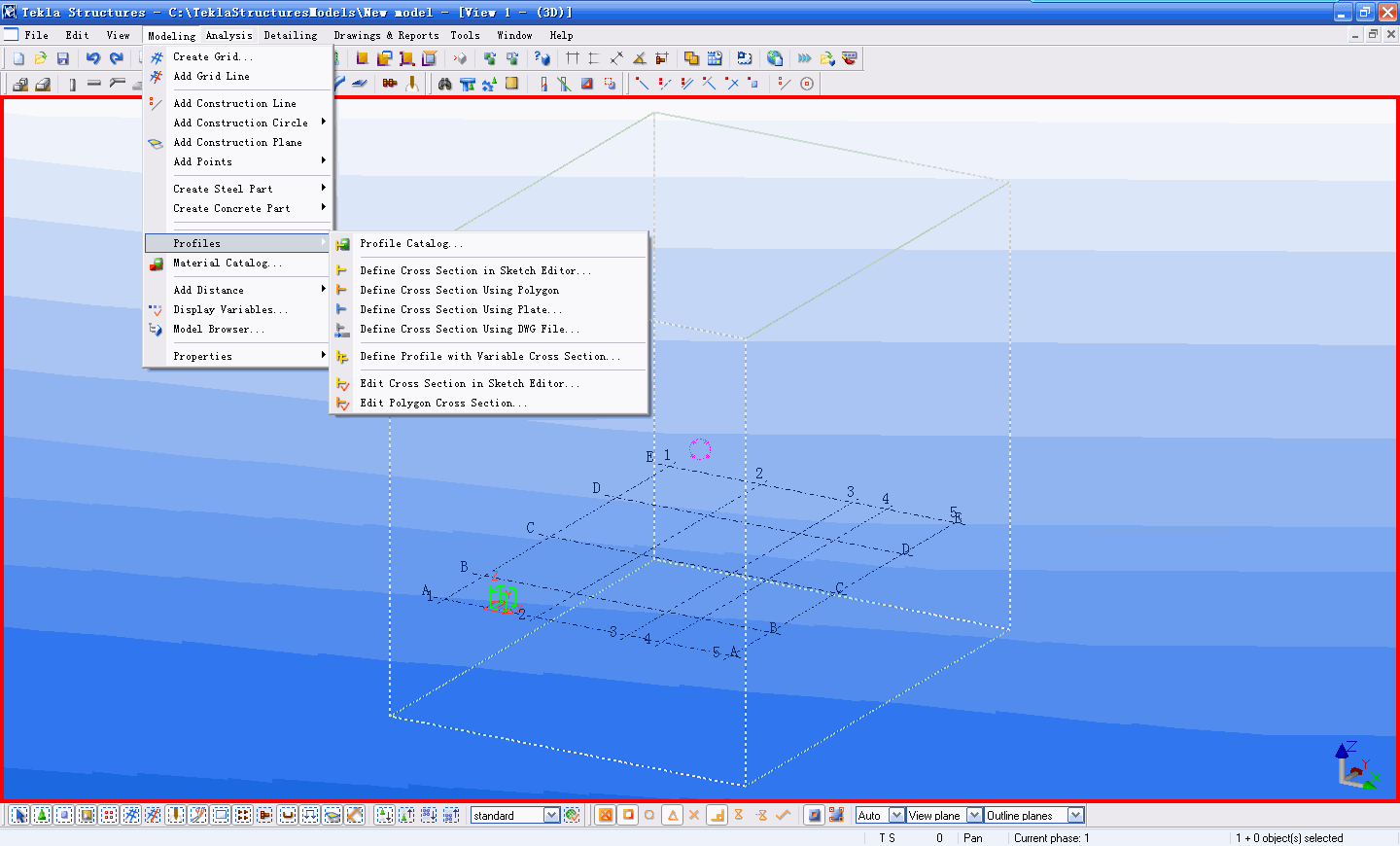Toggle snap to midpoints triangle

coord(672,815)
